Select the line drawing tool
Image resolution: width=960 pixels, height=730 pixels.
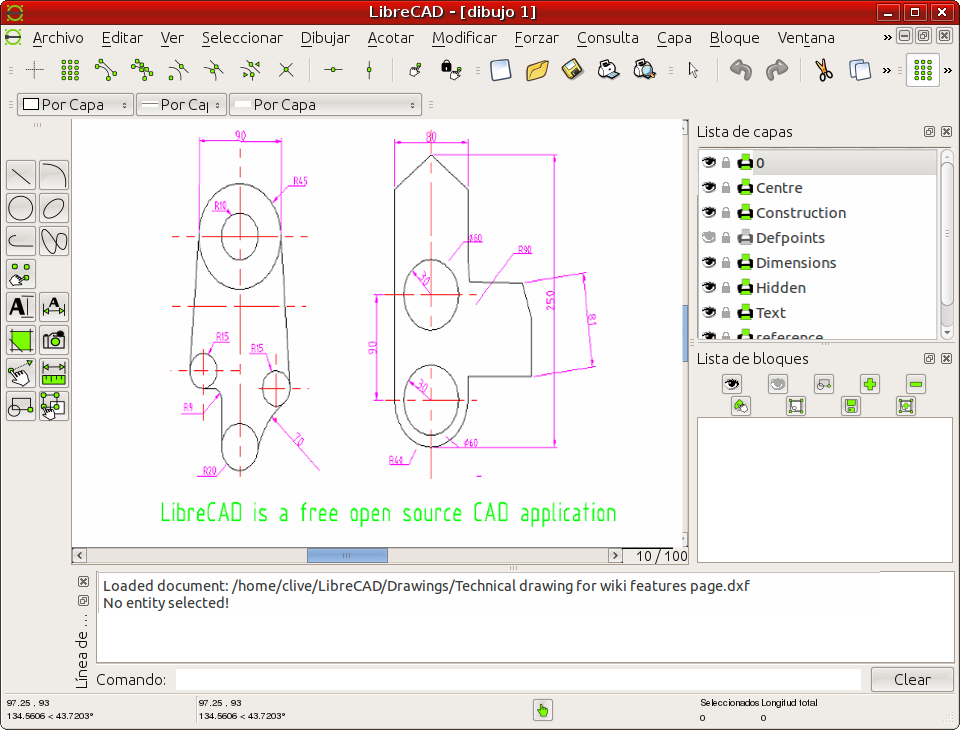point(21,175)
